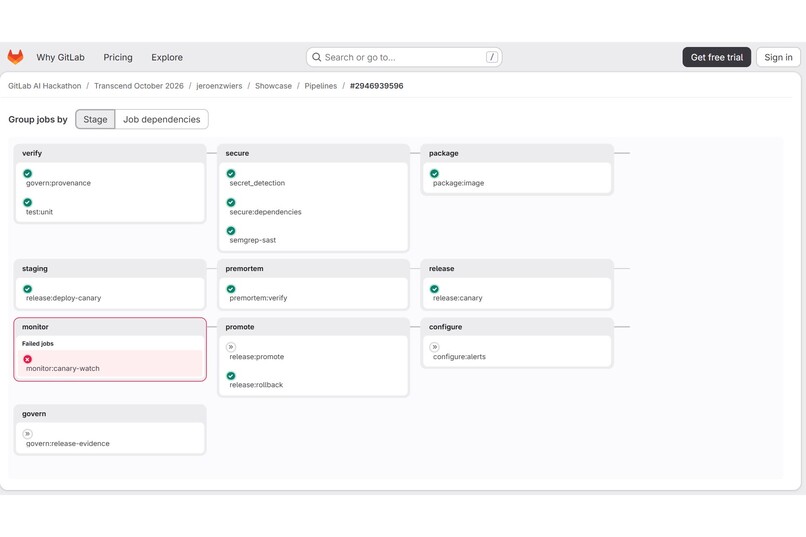Open the Explore menu item
Viewport: 806px width, 537px height.
[167, 57]
